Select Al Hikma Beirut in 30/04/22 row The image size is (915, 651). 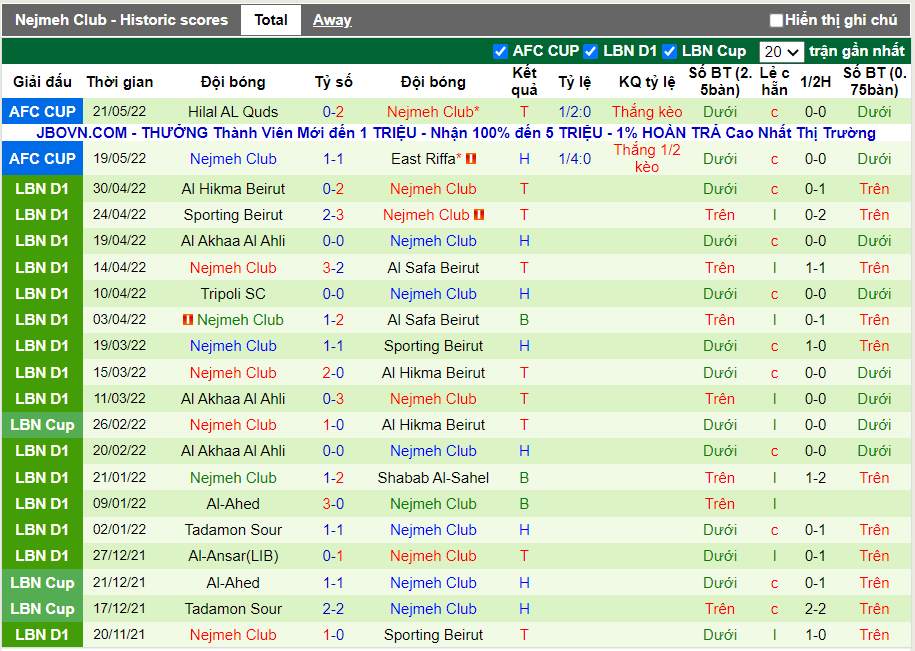[233, 189]
